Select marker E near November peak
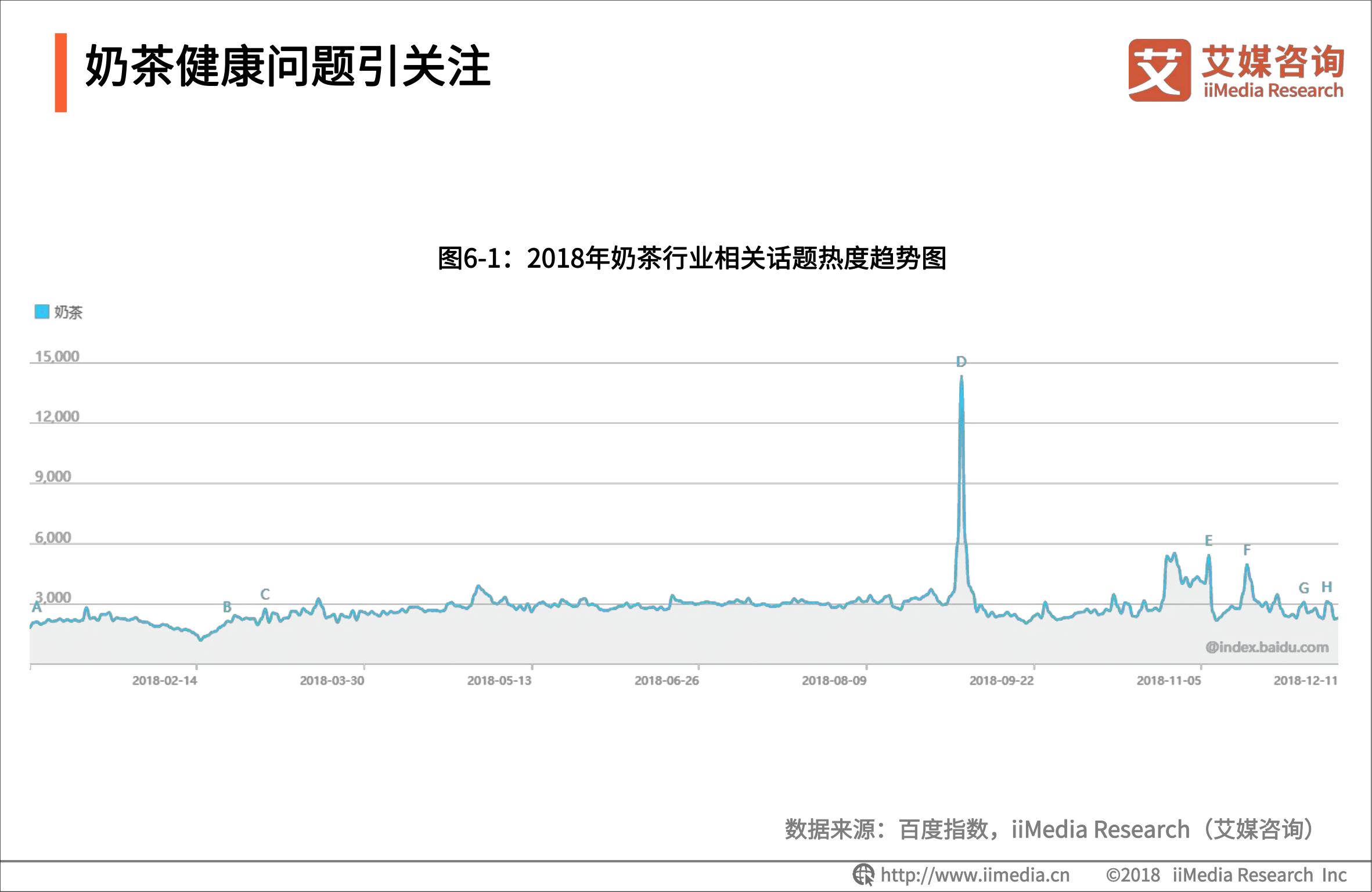Viewport: 1372px width, 892px height. click(1208, 541)
